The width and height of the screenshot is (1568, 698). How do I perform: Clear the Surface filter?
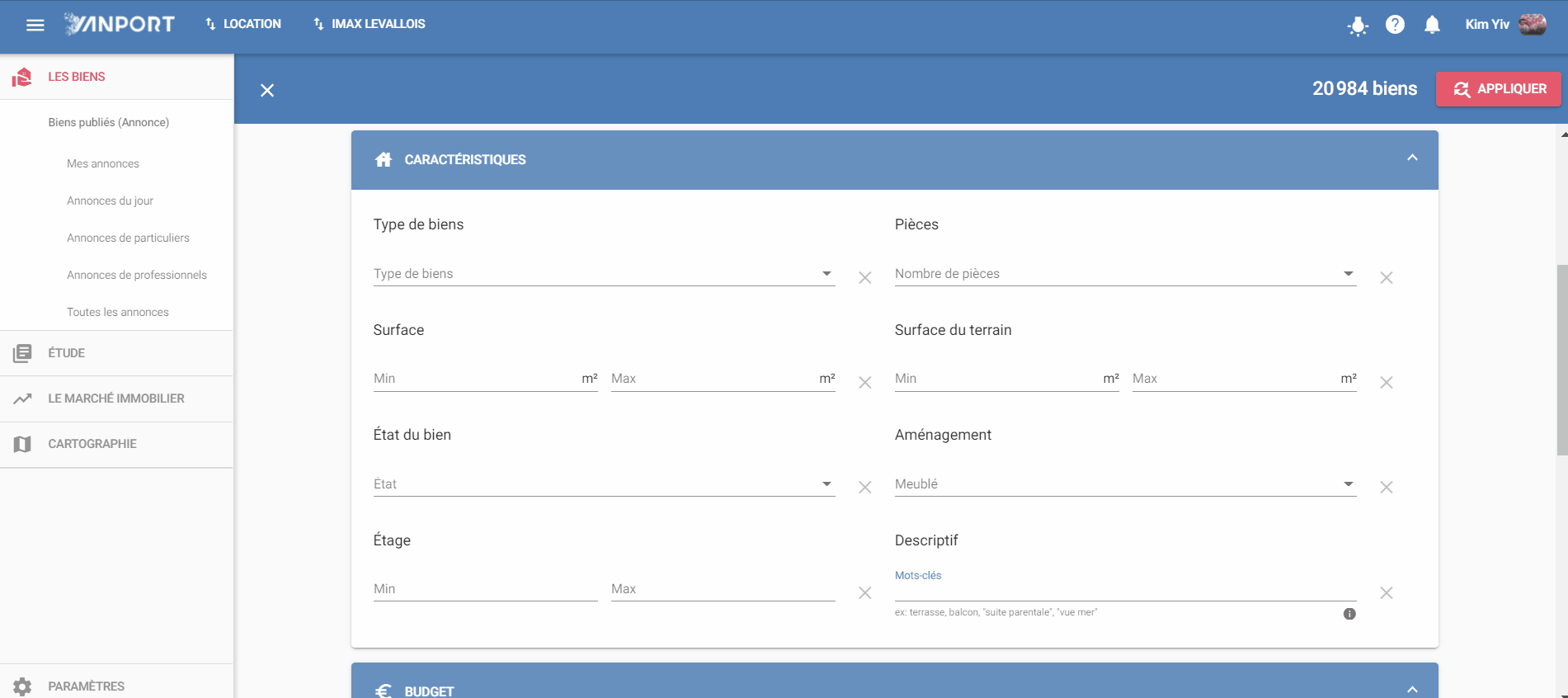pos(864,383)
